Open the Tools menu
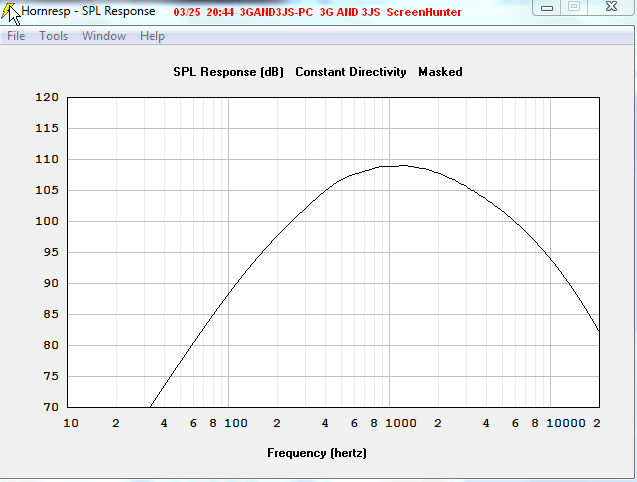Viewport: 637px width, 482px height. point(54,36)
